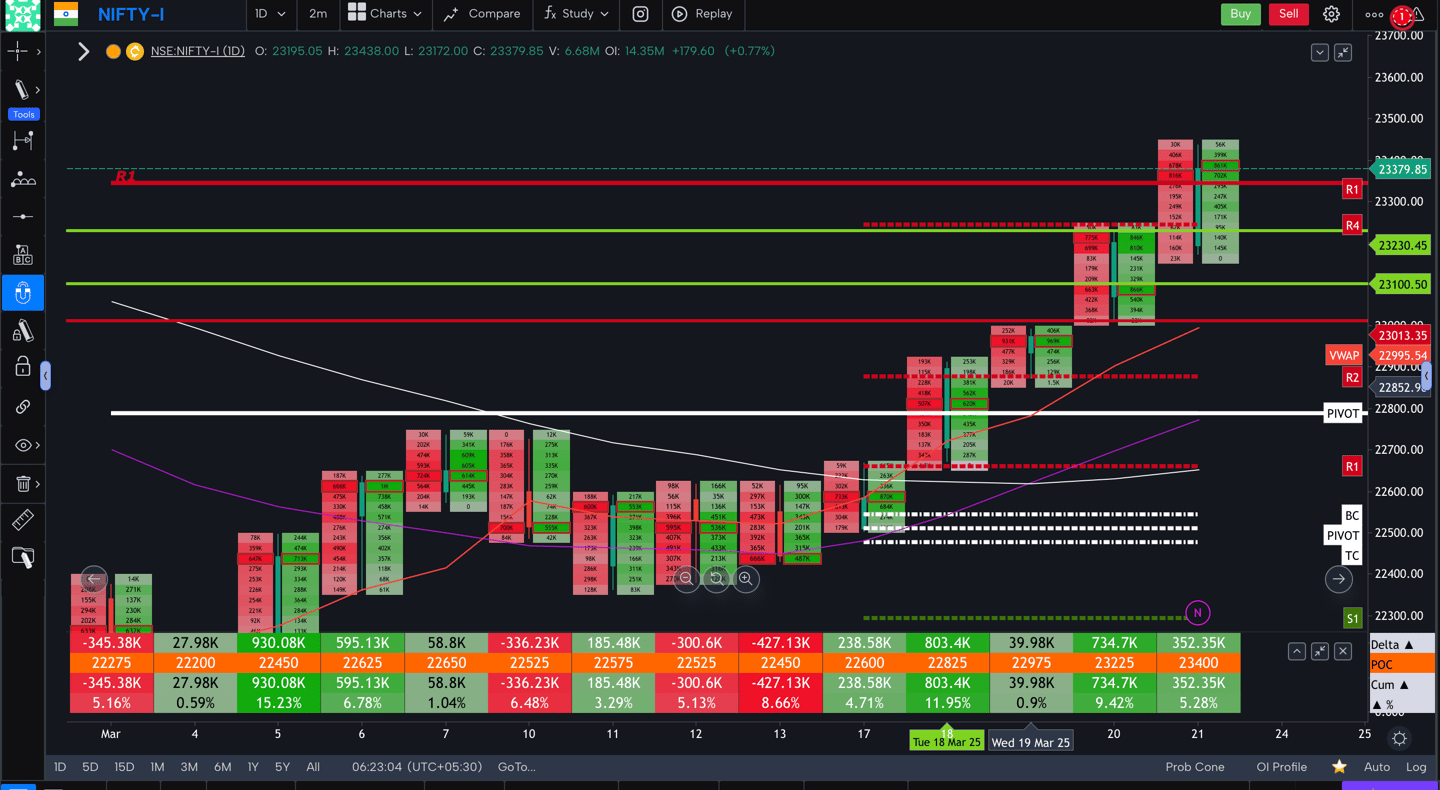Open the patterns drawing tool
Image resolution: width=1440 pixels, height=790 pixels.
[x=22, y=179]
